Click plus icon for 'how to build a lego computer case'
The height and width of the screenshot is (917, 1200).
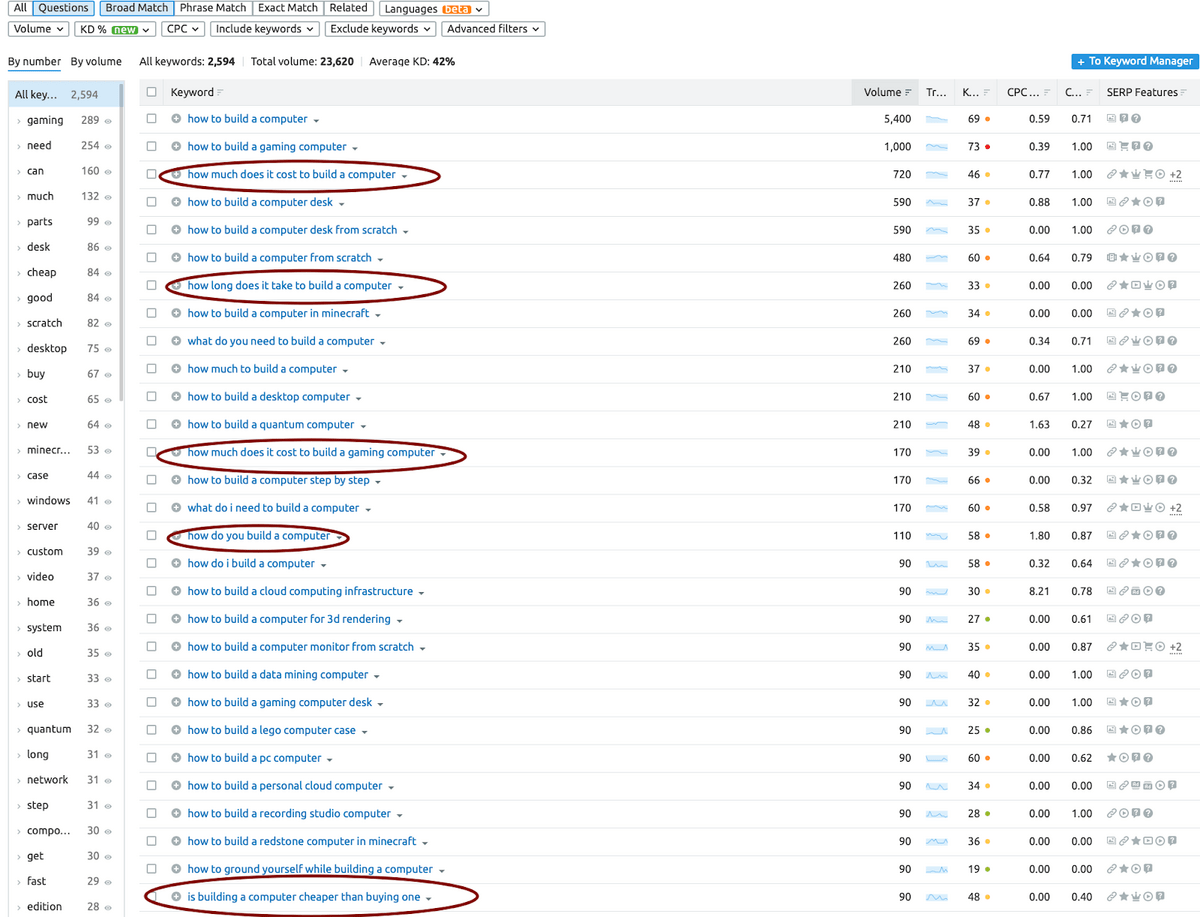(x=176, y=730)
